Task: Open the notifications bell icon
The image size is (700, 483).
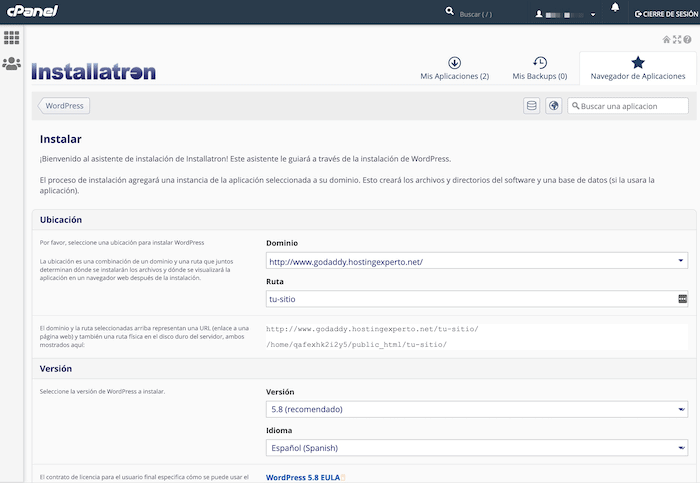Action: pos(615,7)
